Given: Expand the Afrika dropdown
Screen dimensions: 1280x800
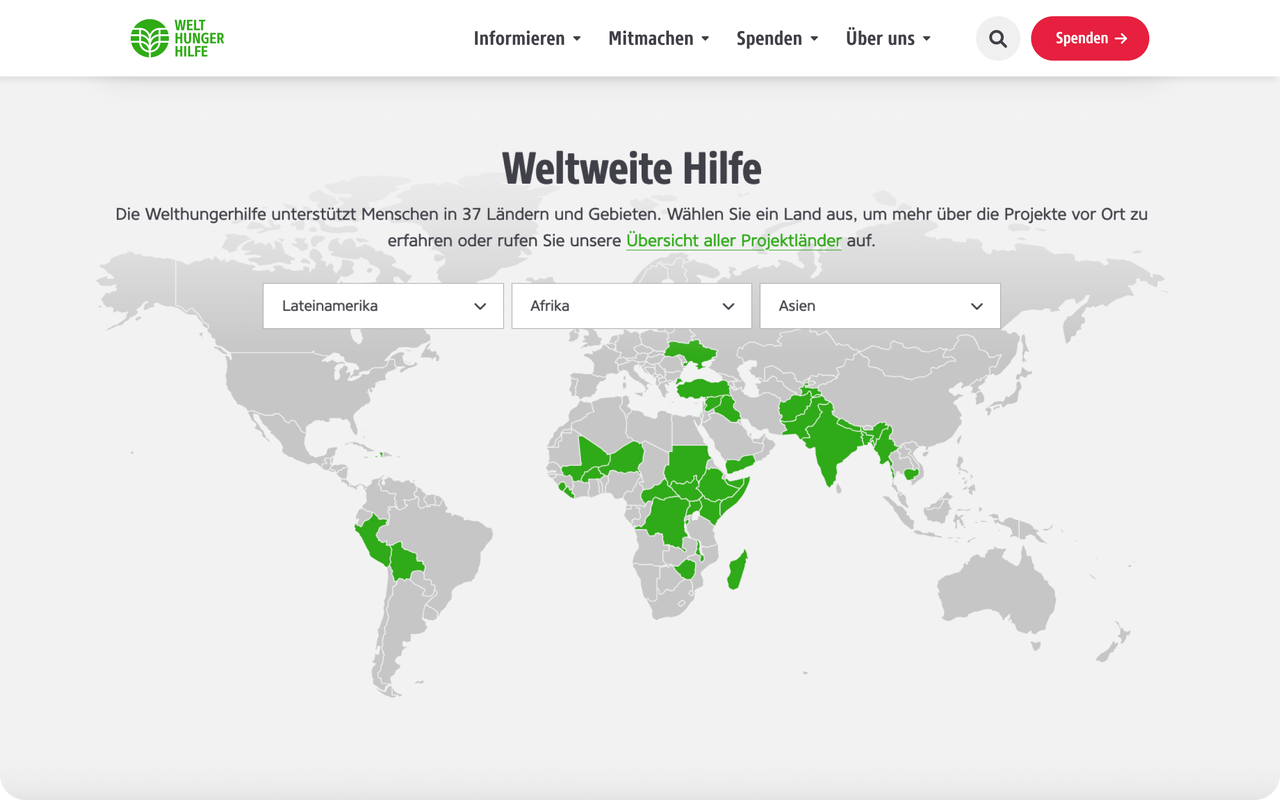Looking at the screenshot, I should click(631, 306).
